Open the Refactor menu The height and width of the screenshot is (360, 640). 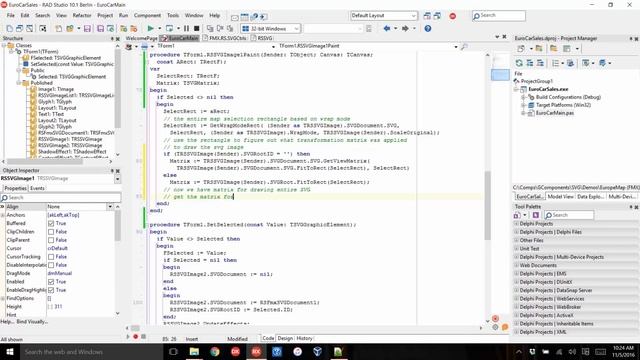click(x=82, y=16)
